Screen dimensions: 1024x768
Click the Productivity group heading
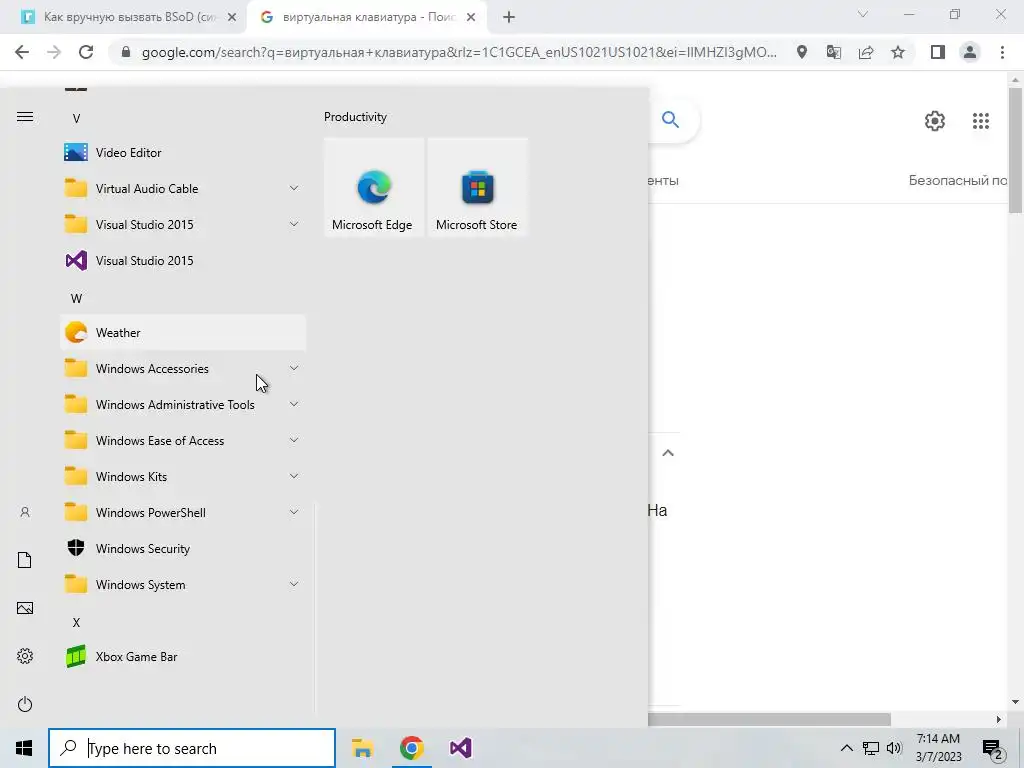pyautogui.click(x=355, y=117)
